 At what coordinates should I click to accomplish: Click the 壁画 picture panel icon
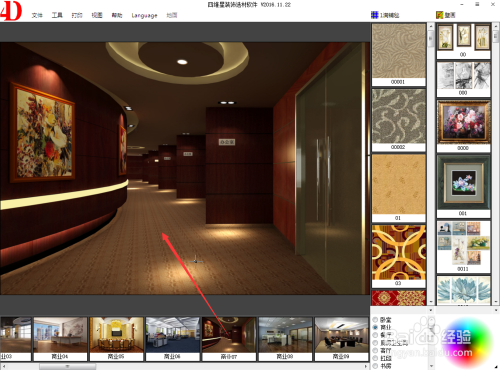tap(440, 15)
